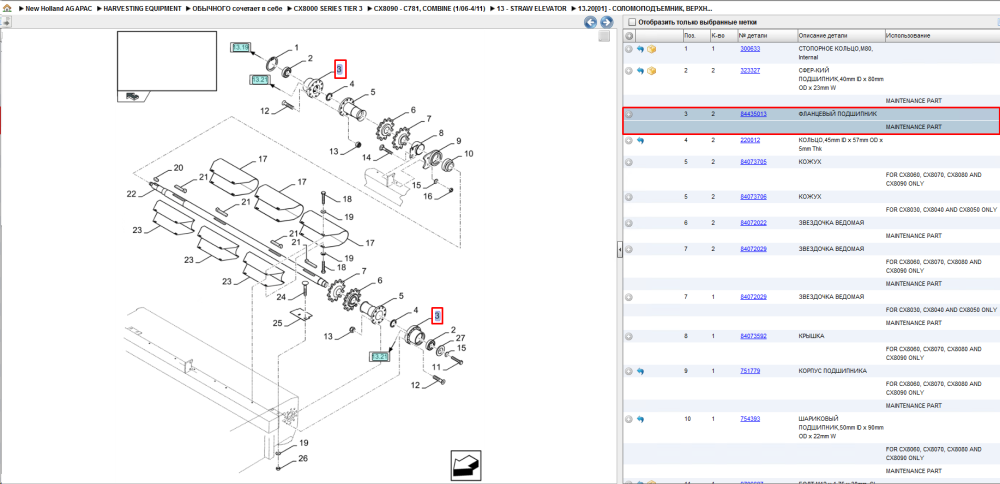Open part number link 323327

tap(749, 70)
